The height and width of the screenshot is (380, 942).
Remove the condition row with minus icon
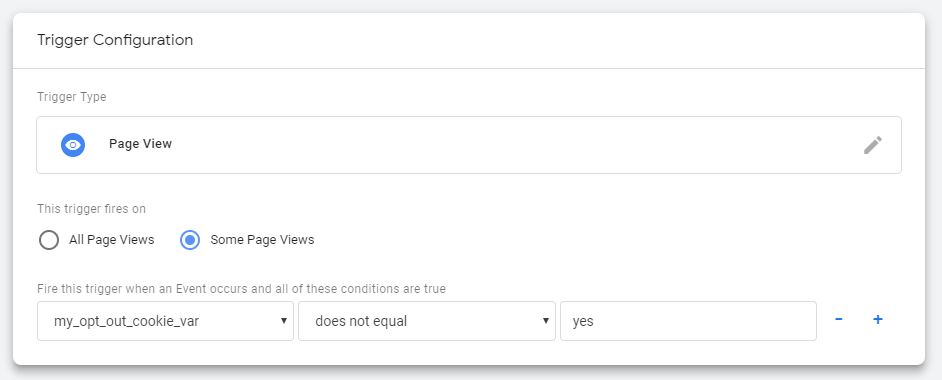(839, 319)
